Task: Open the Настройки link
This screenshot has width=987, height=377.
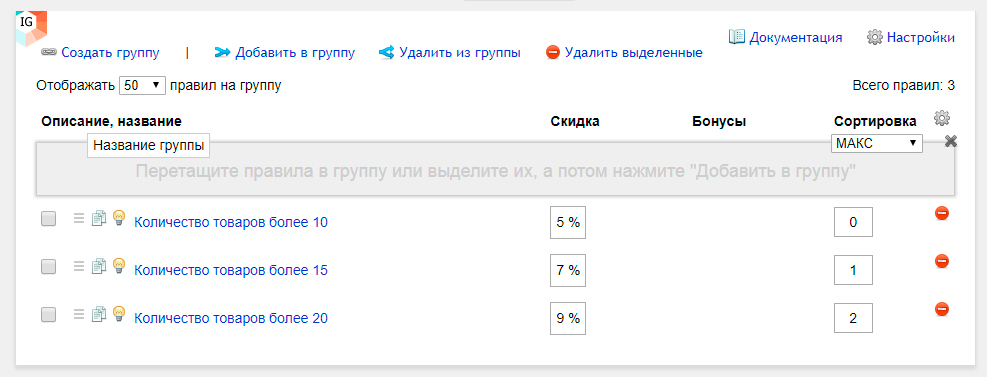Action: [911, 37]
